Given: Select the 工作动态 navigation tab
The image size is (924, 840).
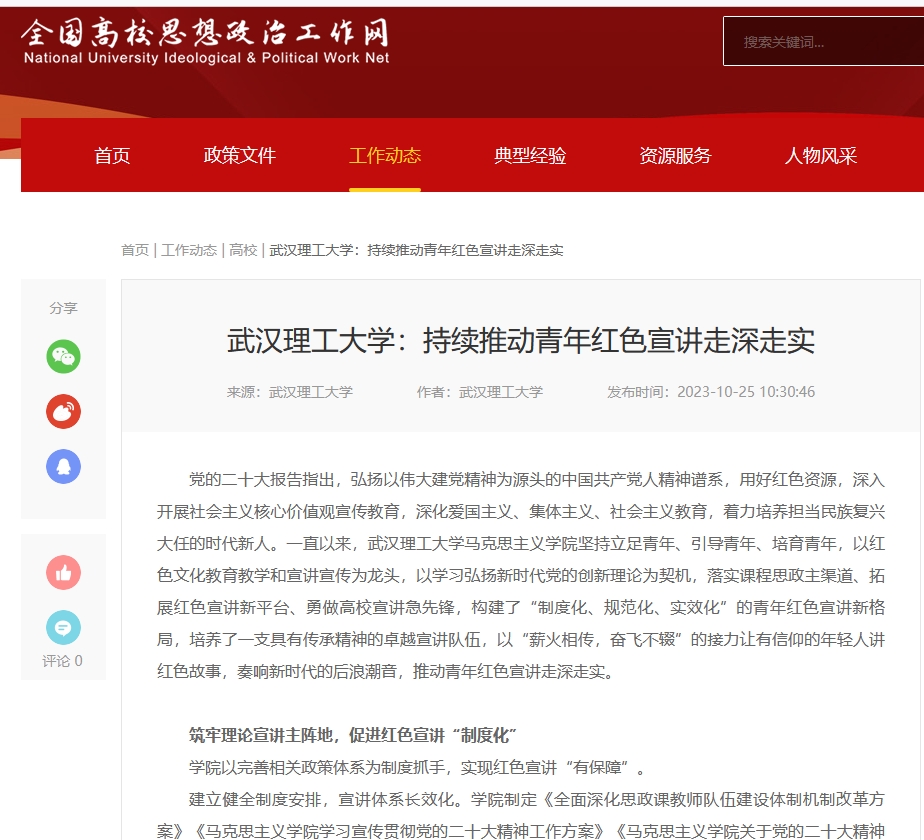Looking at the screenshot, I should 385,156.
